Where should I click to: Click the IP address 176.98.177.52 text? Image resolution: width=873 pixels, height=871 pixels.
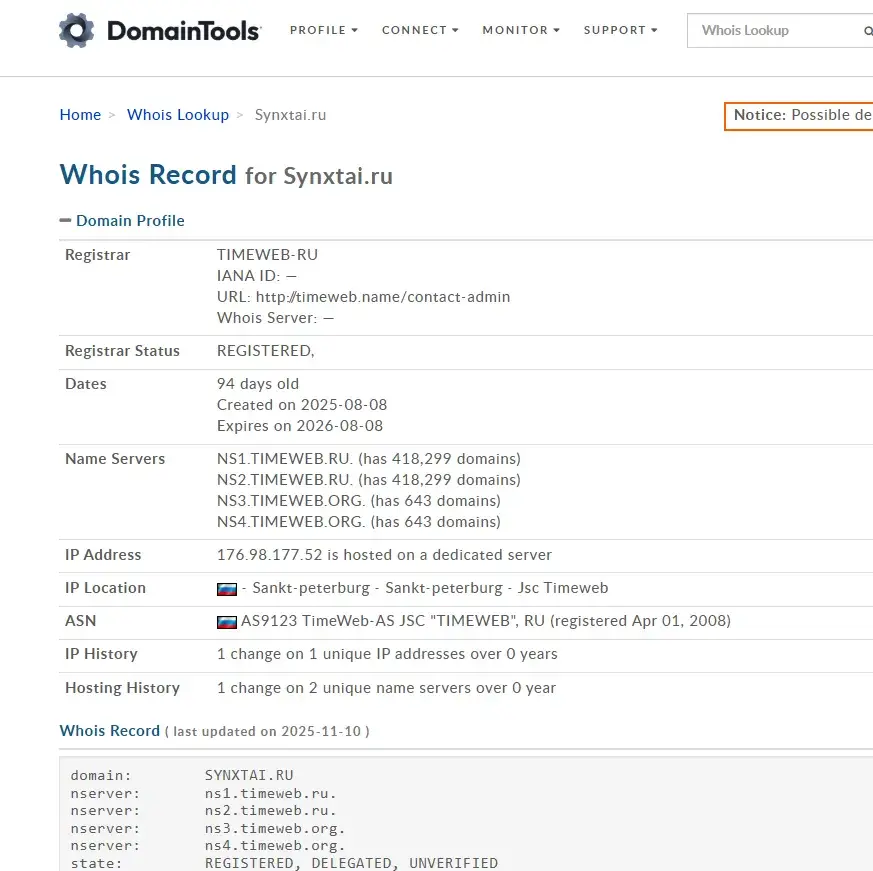tap(269, 555)
